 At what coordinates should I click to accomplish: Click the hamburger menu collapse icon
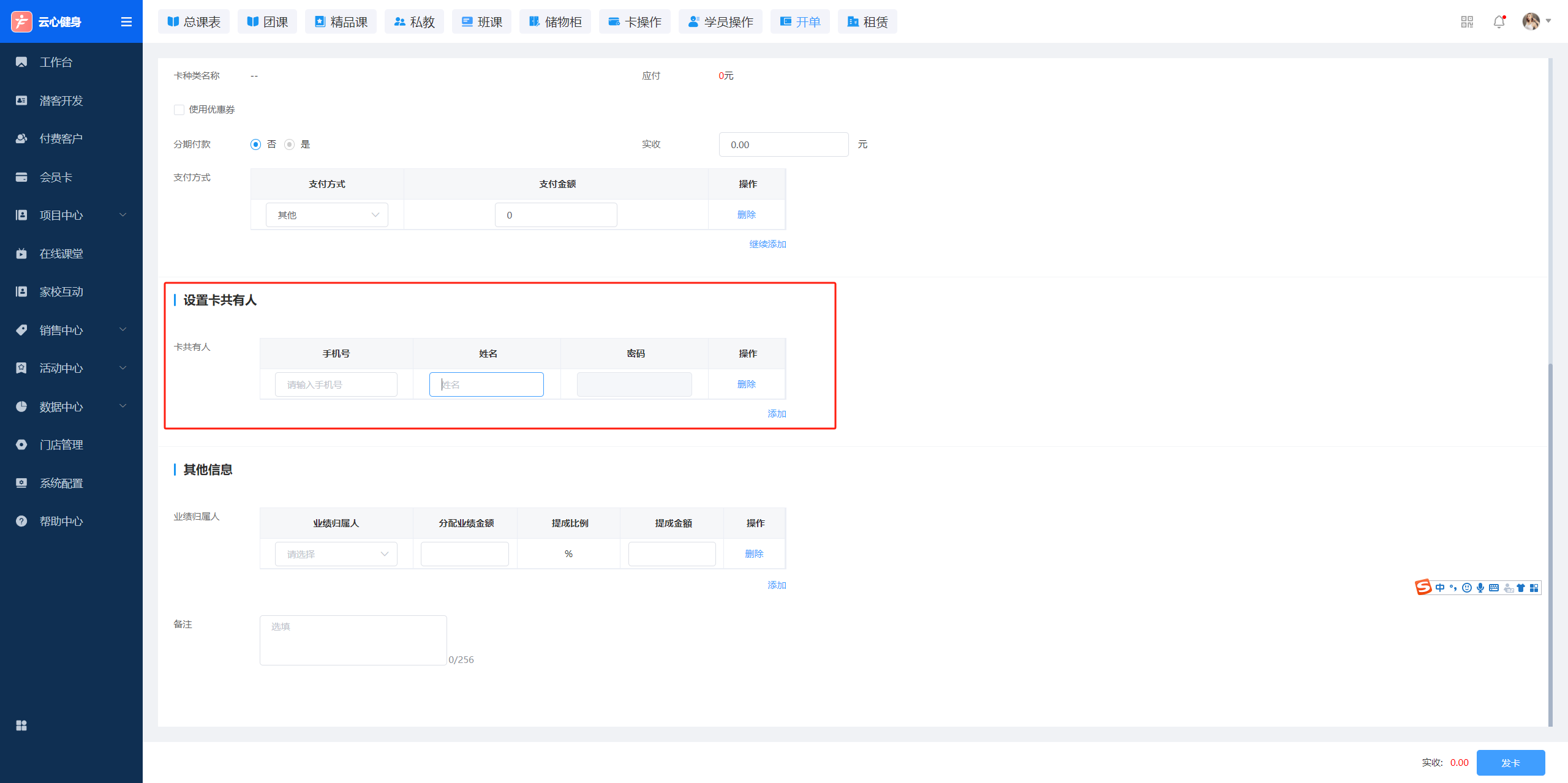click(126, 22)
